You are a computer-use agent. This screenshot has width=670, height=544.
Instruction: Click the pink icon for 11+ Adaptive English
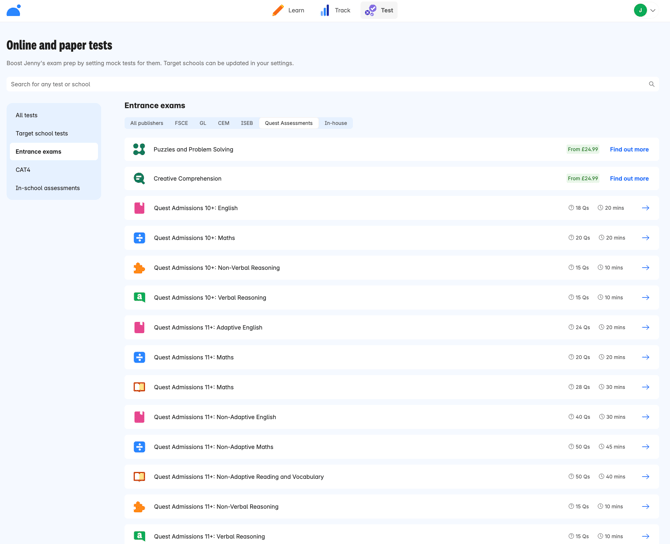coord(139,327)
